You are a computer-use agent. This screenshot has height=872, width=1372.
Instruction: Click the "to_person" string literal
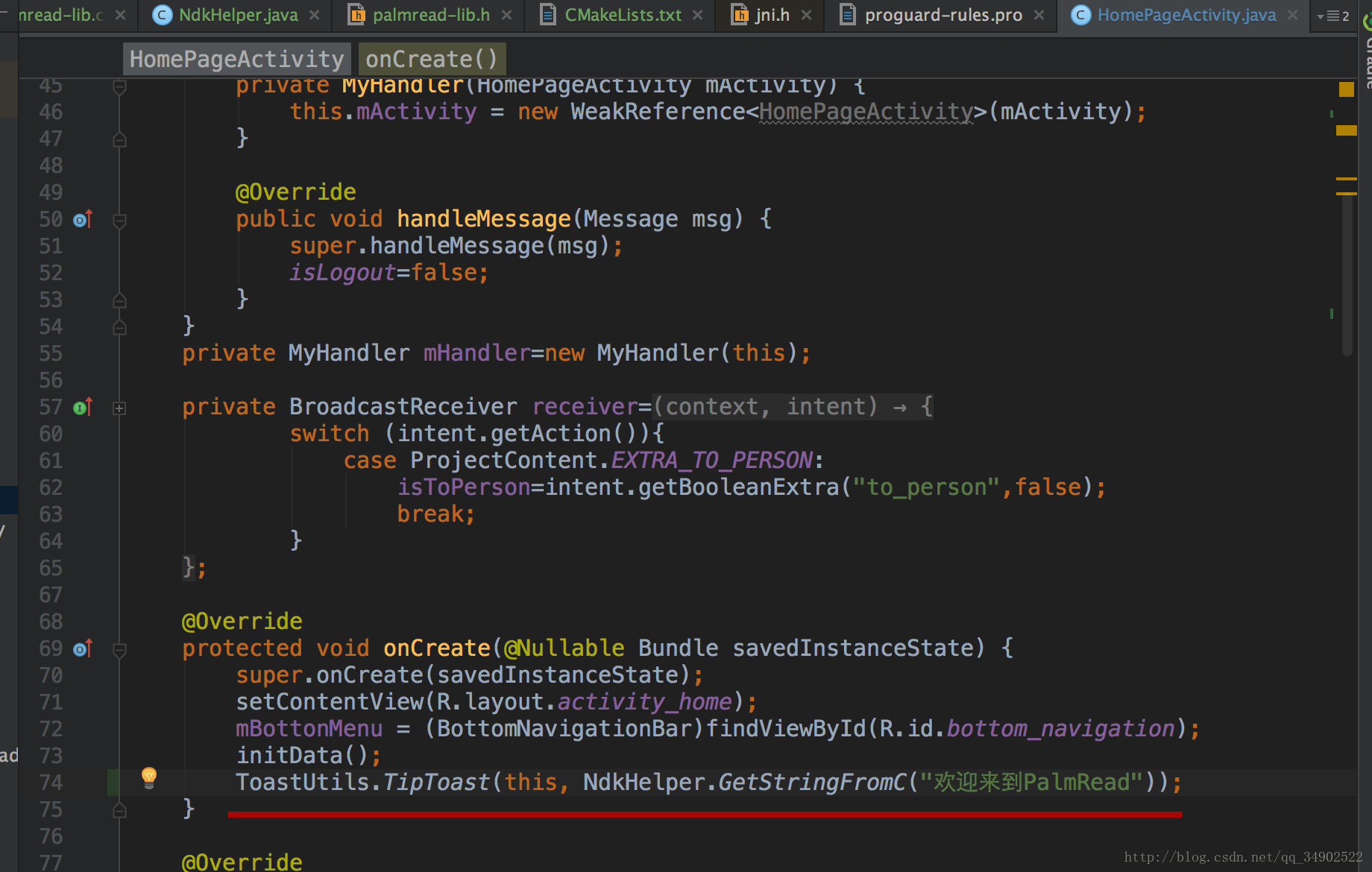tap(926, 487)
